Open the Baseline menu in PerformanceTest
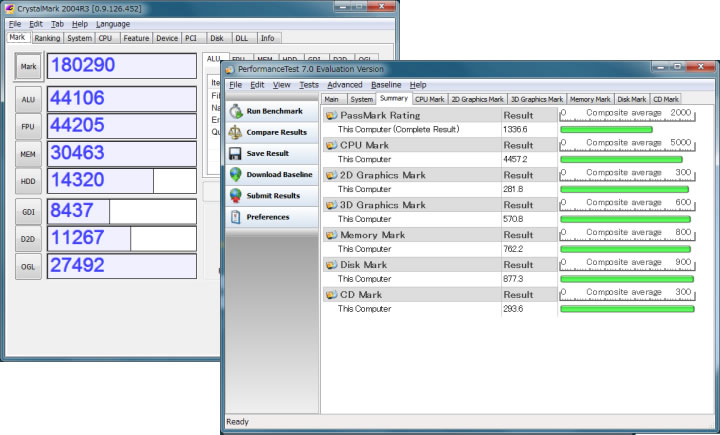 pos(386,85)
